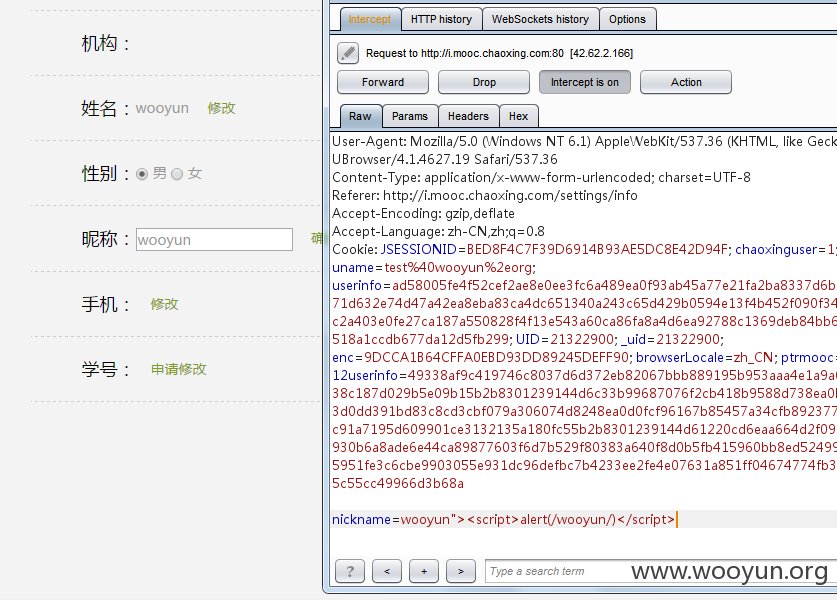Forward the intercepted request
The height and width of the screenshot is (600, 837).
click(383, 82)
